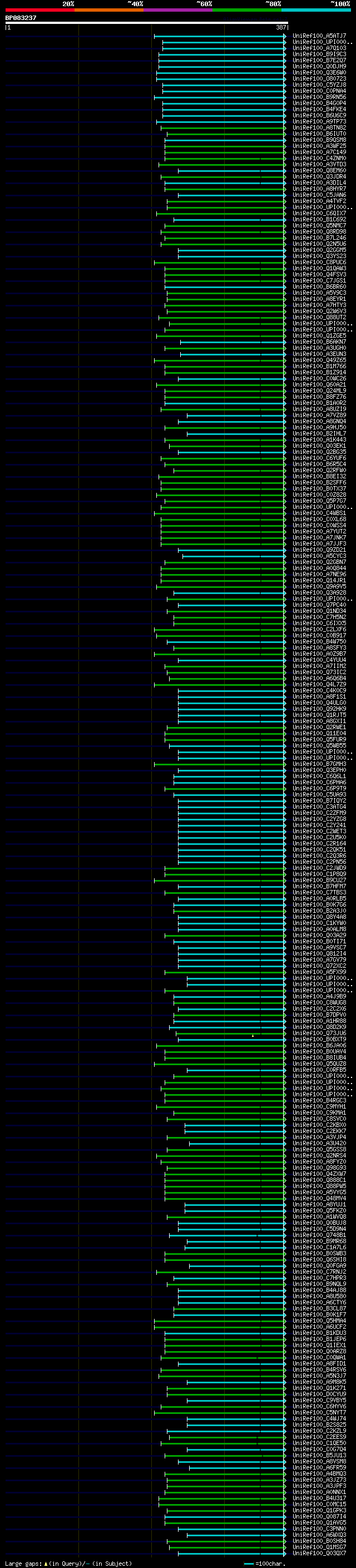Select UniRef100_B6IUT0 label
This screenshot has height=1568, width=356.
(319, 134)
